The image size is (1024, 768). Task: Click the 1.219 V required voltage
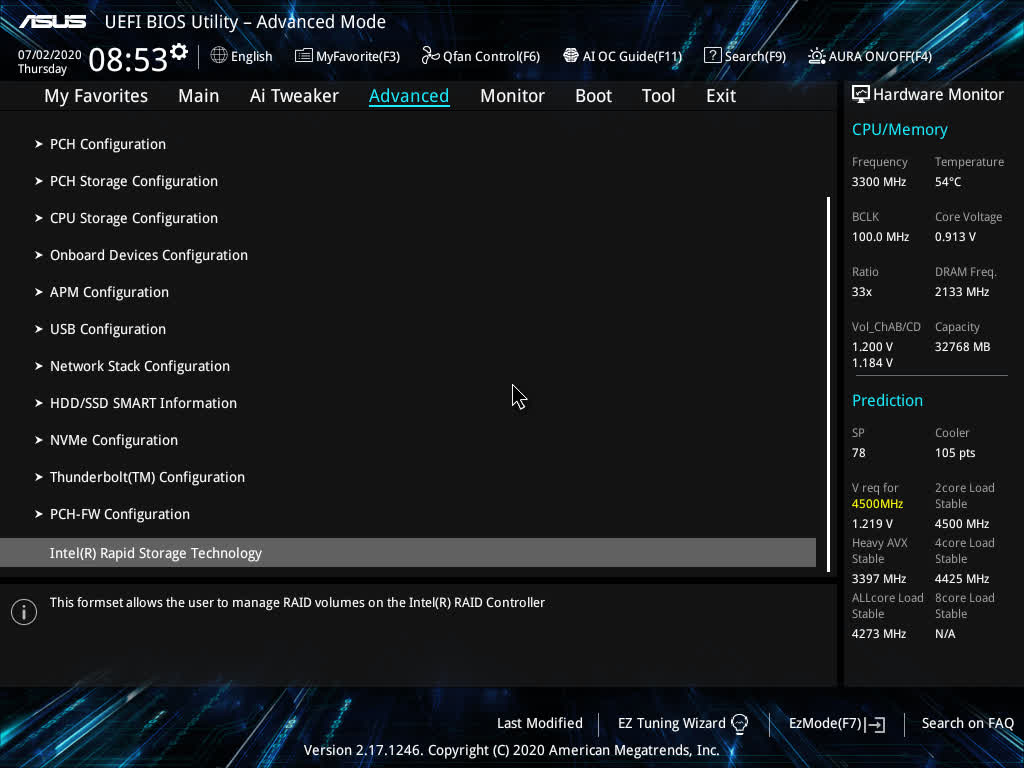872,524
